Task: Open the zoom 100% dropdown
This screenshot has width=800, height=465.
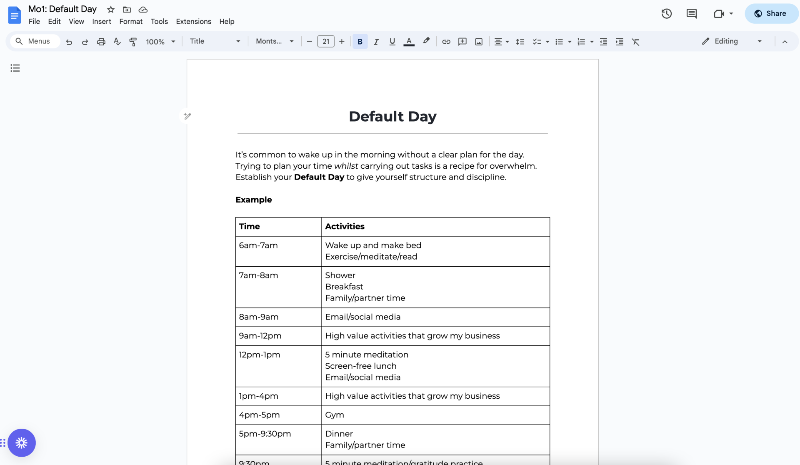Action: pos(160,42)
